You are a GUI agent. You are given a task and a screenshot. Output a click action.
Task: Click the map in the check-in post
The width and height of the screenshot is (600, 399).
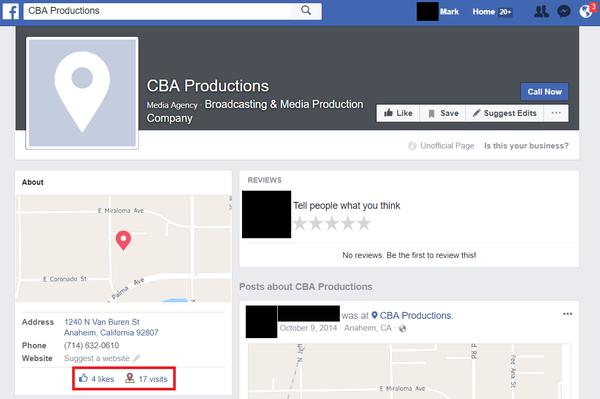coord(409,371)
